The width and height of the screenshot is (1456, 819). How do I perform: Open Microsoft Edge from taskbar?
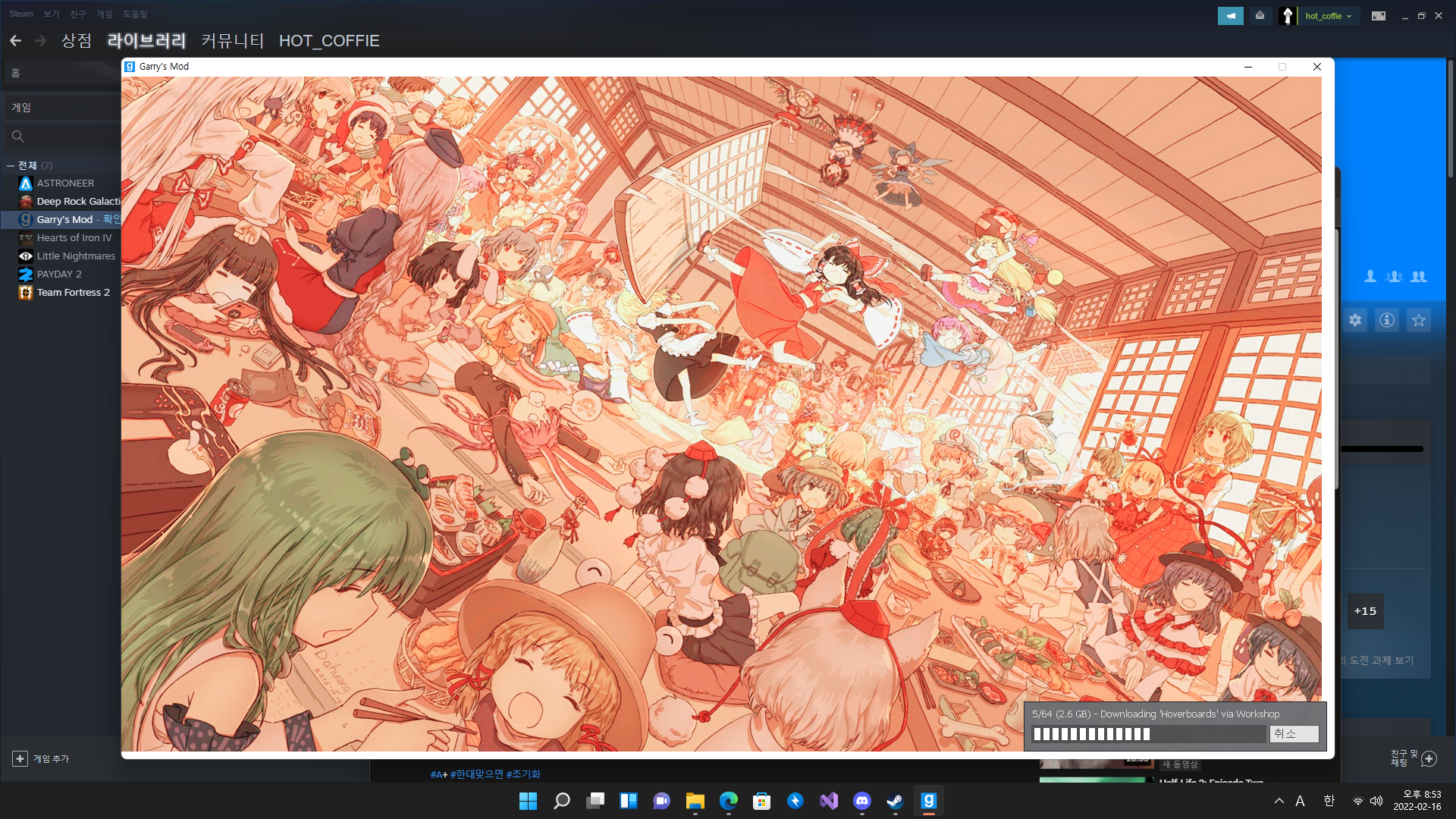[729, 801]
